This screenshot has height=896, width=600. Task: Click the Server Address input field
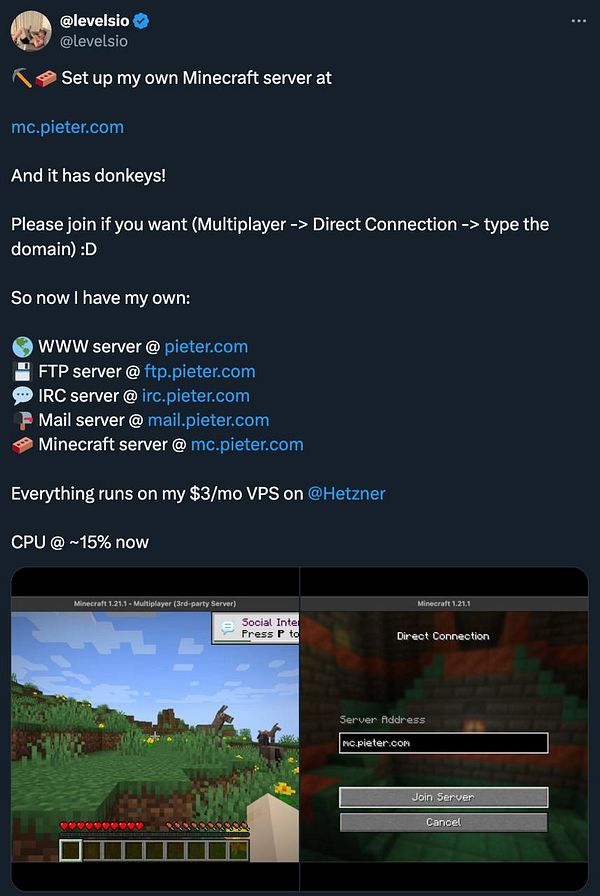pyautogui.click(x=443, y=743)
